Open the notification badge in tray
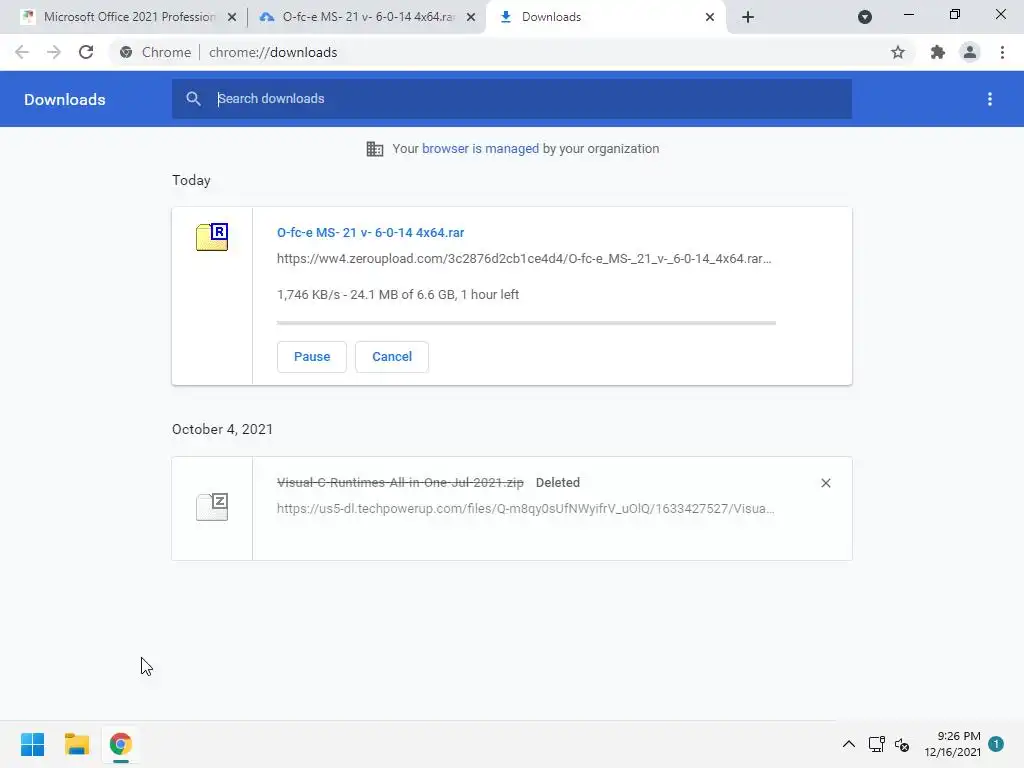The height and width of the screenshot is (768, 1024). [996, 744]
